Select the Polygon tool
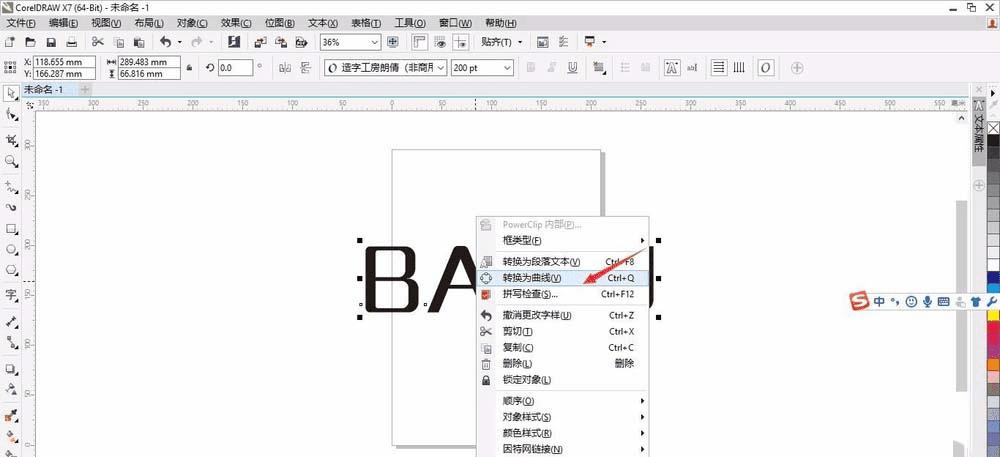1000x457 pixels. [x=11, y=270]
